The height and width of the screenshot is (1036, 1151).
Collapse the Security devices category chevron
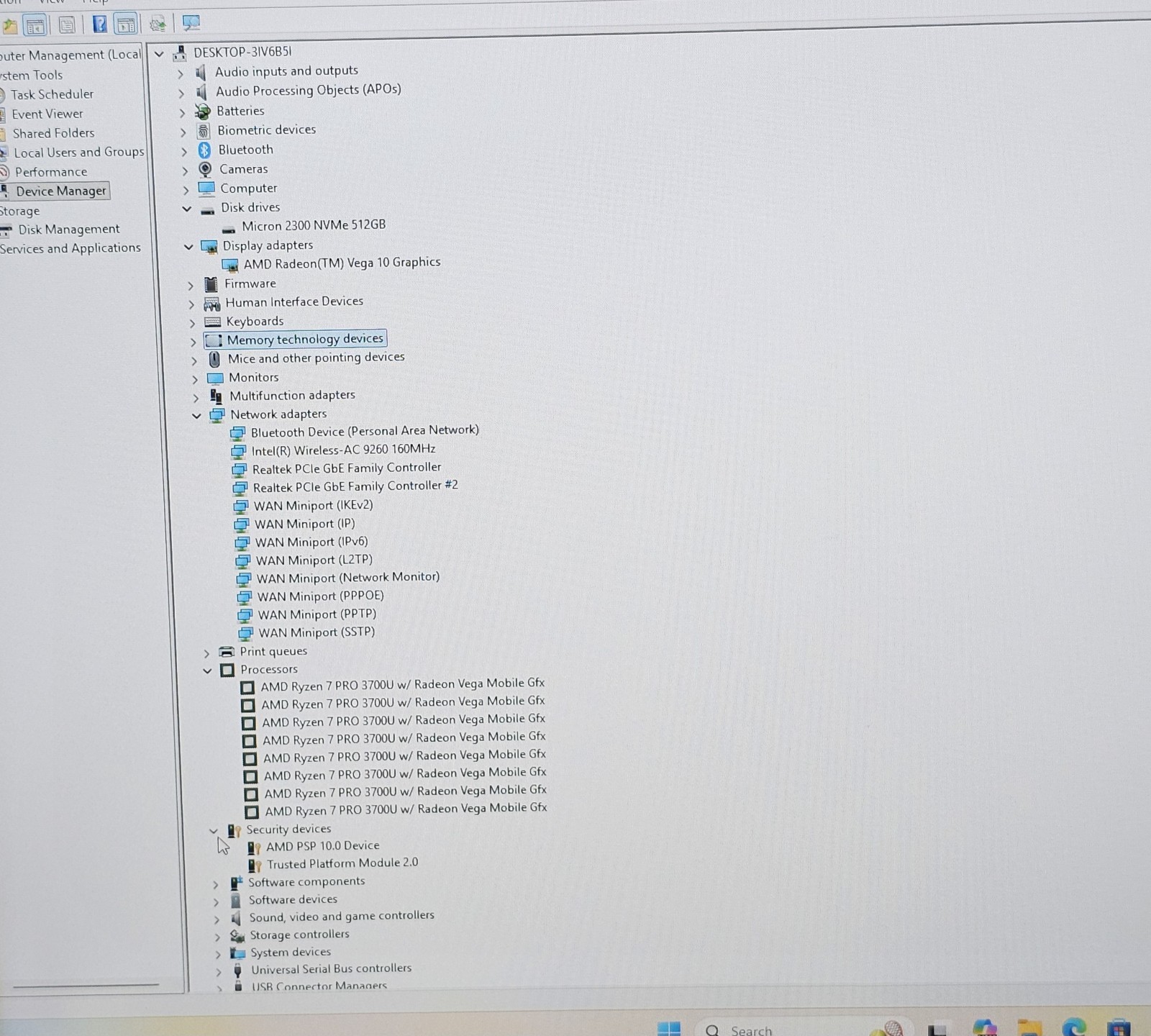click(213, 831)
